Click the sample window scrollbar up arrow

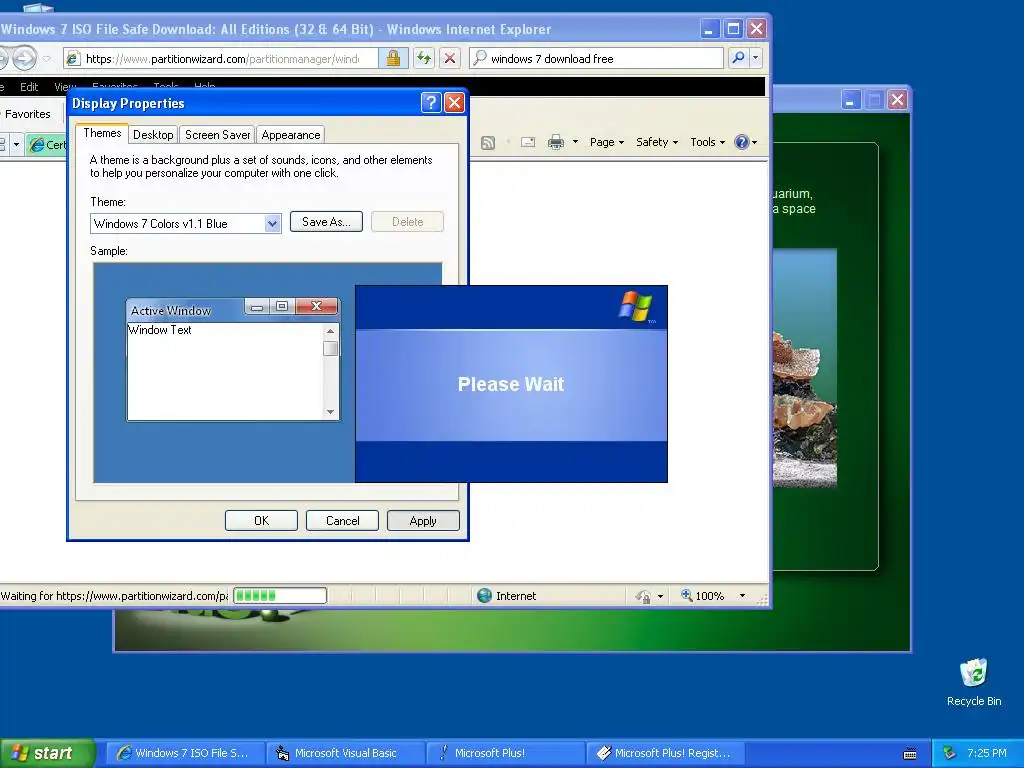pyautogui.click(x=330, y=331)
